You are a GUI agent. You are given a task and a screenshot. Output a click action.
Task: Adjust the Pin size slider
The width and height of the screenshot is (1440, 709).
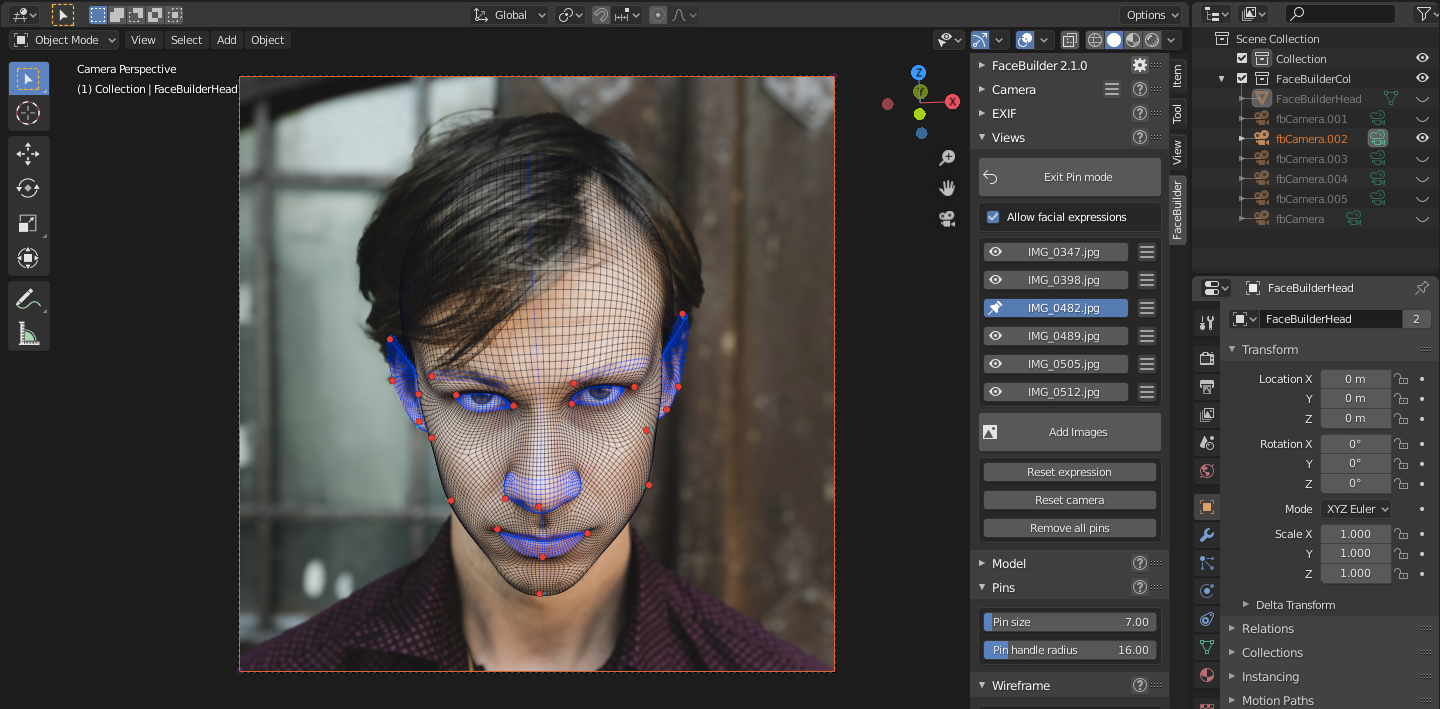[x=1069, y=621]
